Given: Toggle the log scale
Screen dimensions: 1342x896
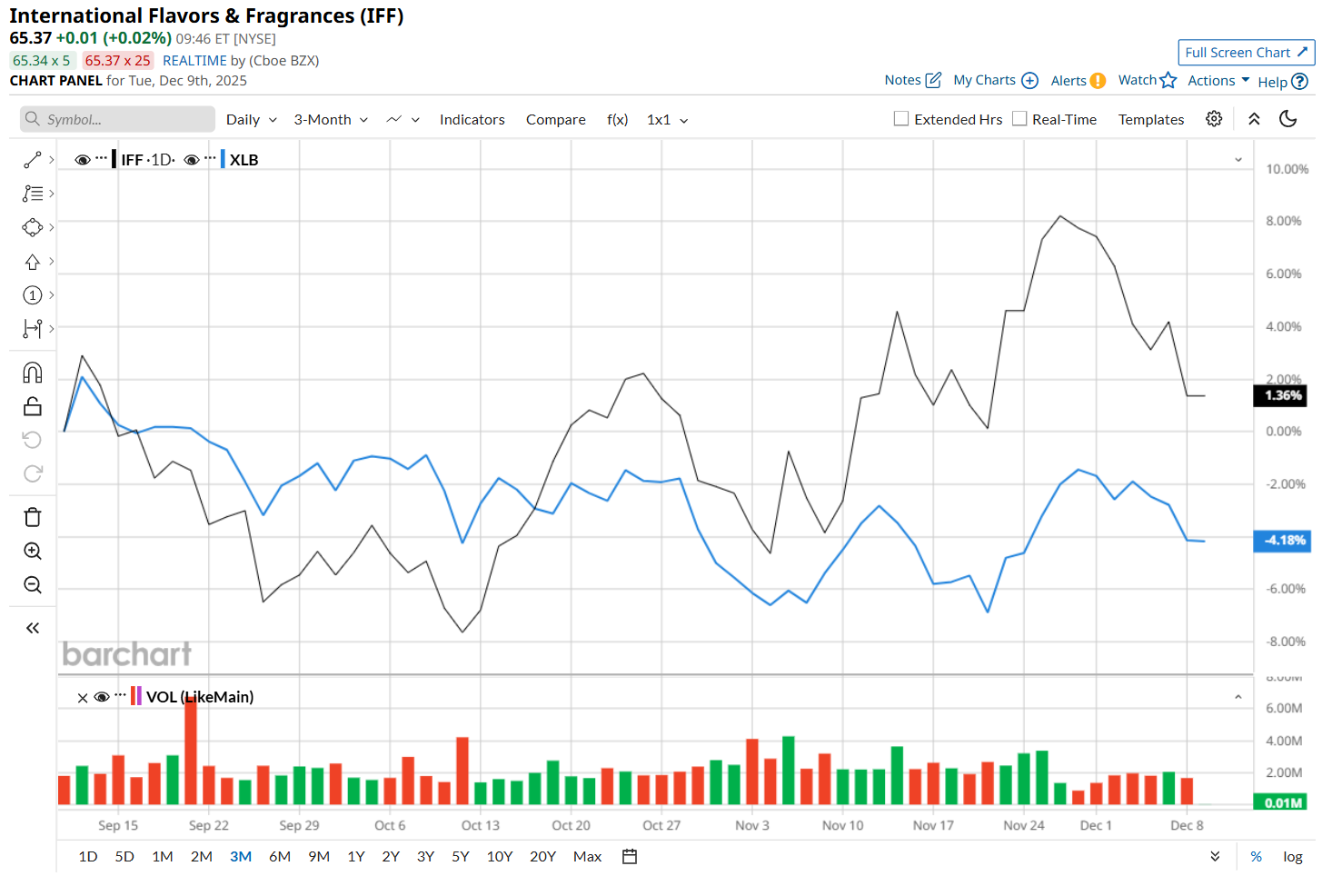Looking at the screenshot, I should pos(1292,856).
